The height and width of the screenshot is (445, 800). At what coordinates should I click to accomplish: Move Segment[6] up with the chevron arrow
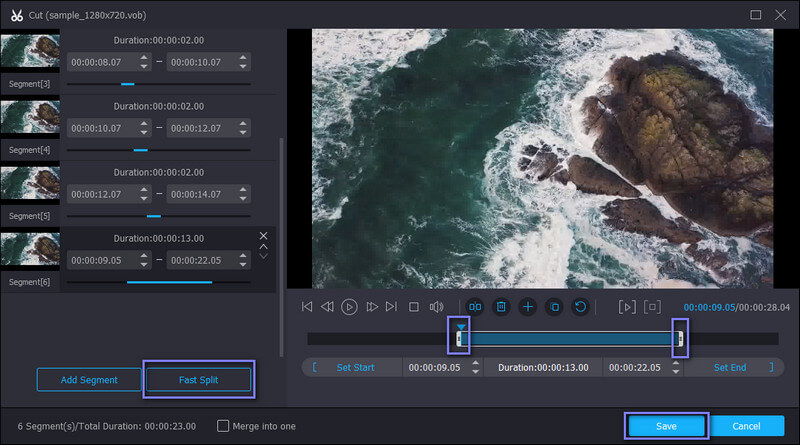tap(264, 246)
